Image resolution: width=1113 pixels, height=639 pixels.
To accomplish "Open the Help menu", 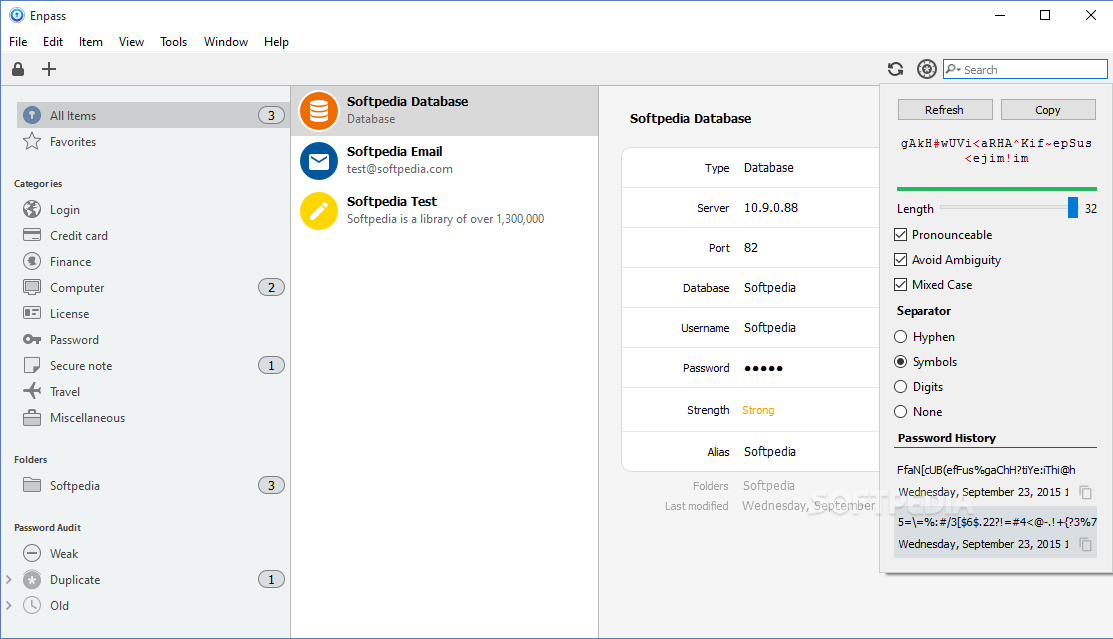I will pyautogui.click(x=276, y=42).
